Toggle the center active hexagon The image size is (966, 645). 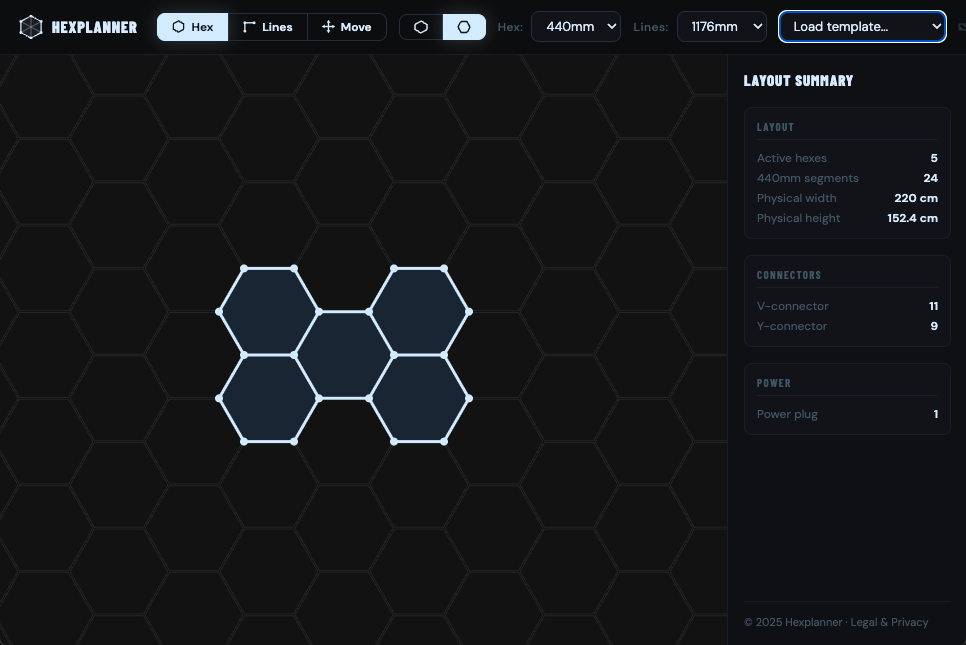point(344,355)
